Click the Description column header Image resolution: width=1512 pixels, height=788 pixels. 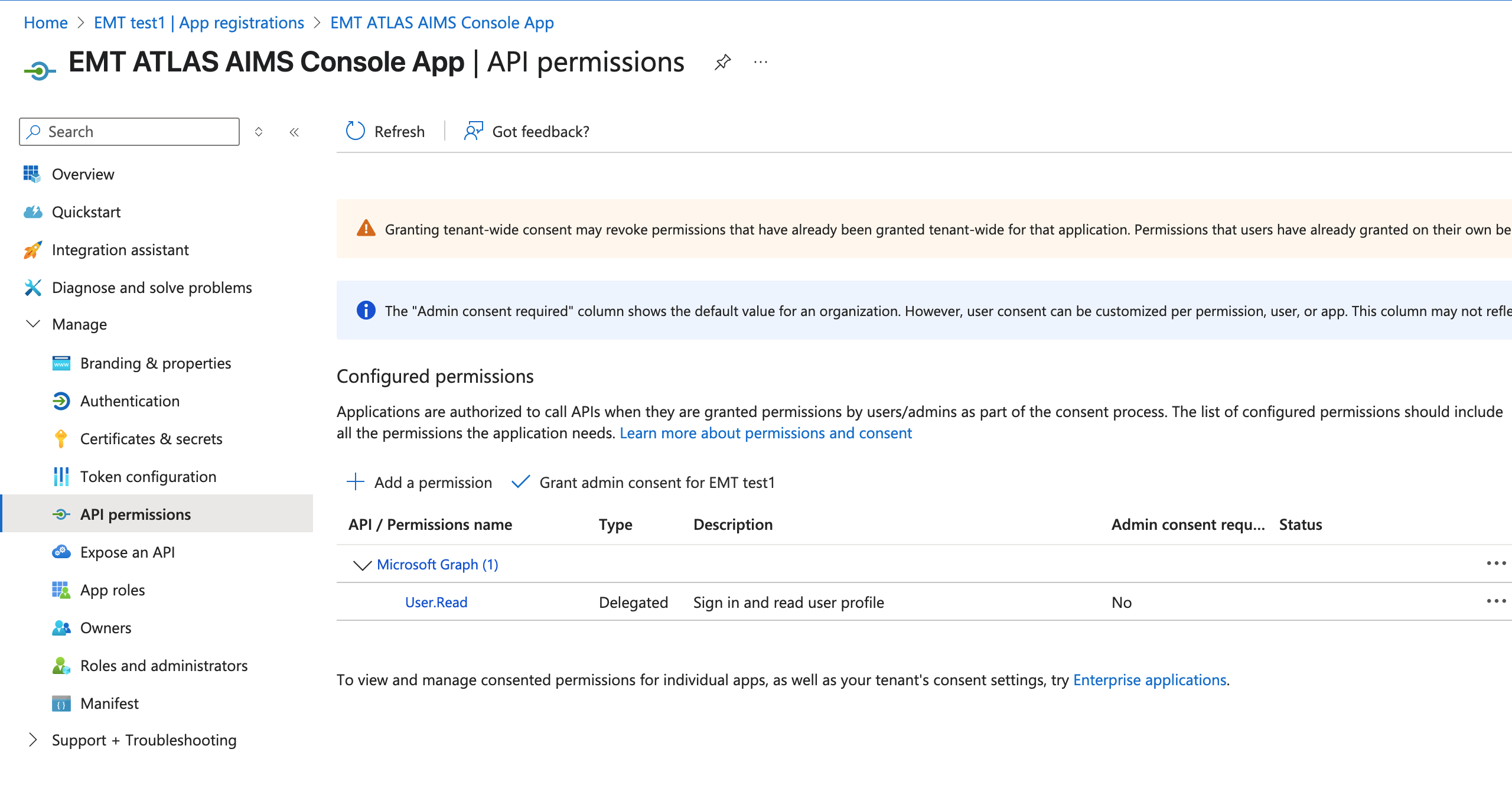(x=733, y=525)
